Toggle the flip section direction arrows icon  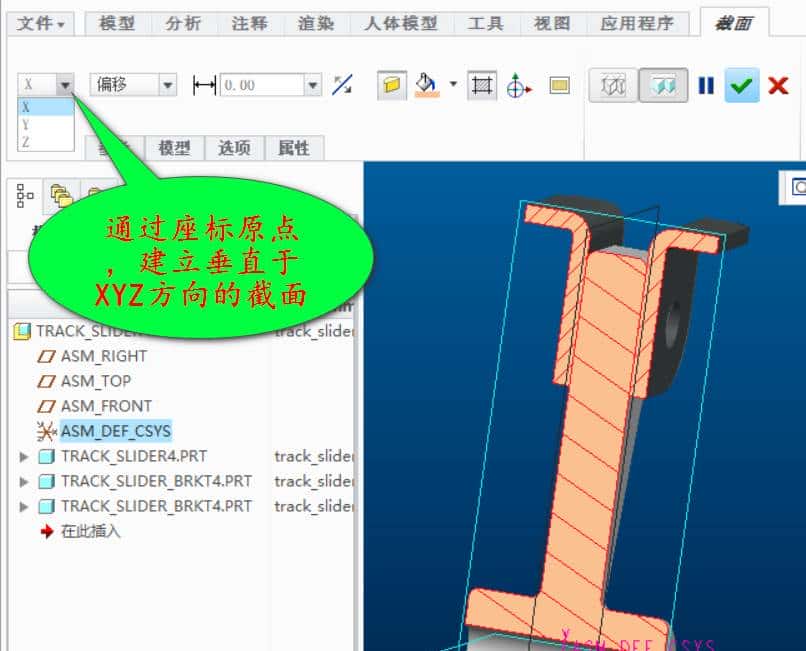343,86
